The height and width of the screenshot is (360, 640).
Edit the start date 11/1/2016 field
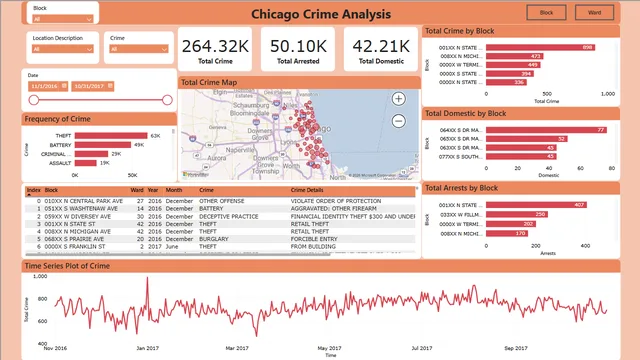[44, 86]
